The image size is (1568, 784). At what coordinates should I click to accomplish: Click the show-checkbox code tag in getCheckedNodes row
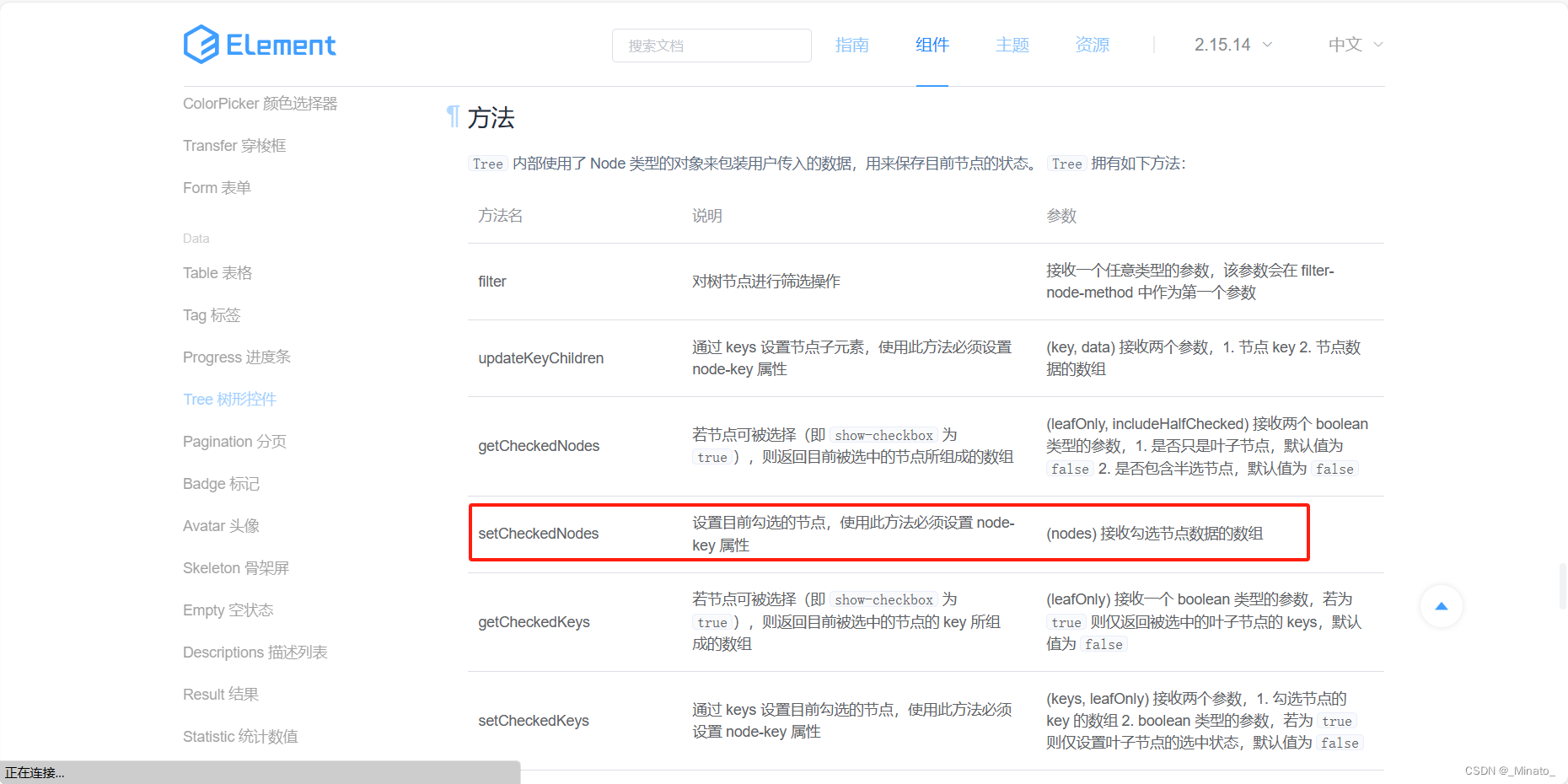point(883,434)
